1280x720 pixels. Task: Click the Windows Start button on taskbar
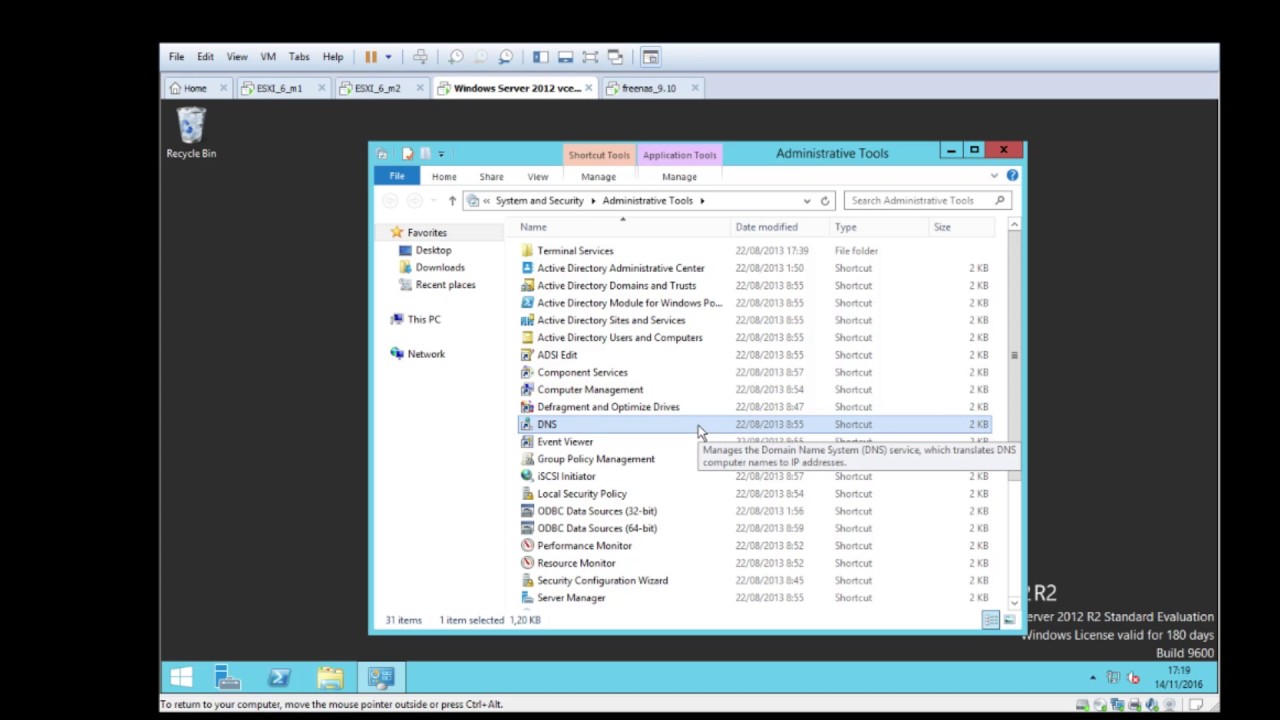(x=181, y=677)
